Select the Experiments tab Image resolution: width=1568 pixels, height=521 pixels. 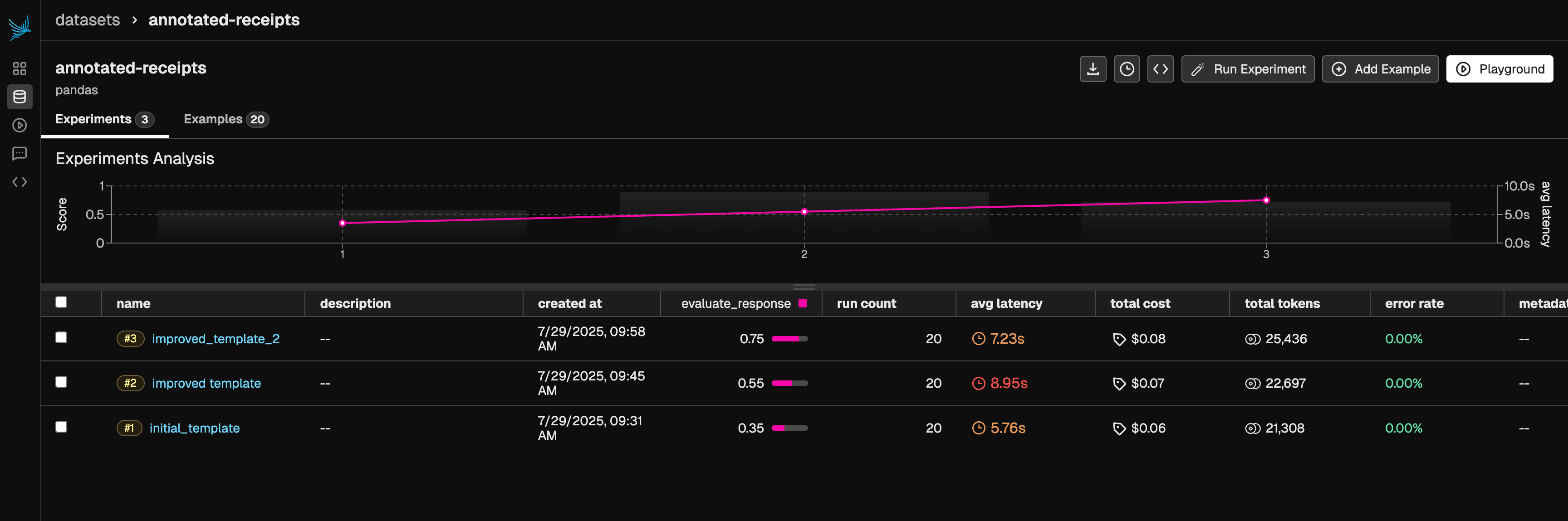(103, 119)
